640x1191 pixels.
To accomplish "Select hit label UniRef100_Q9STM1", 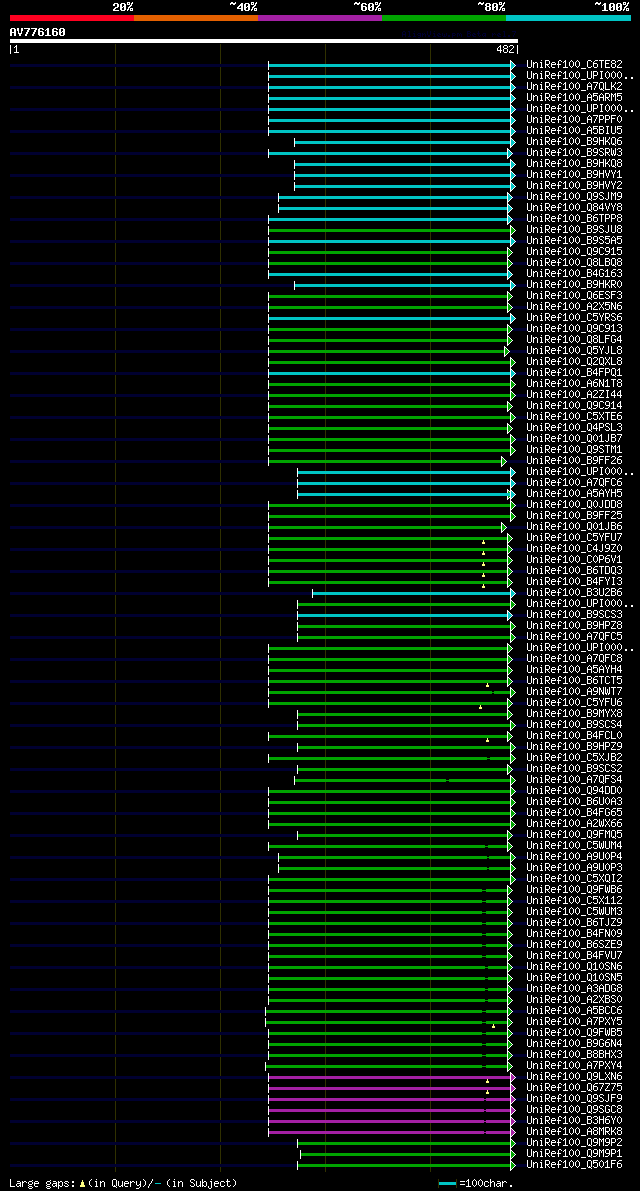I will (574, 450).
